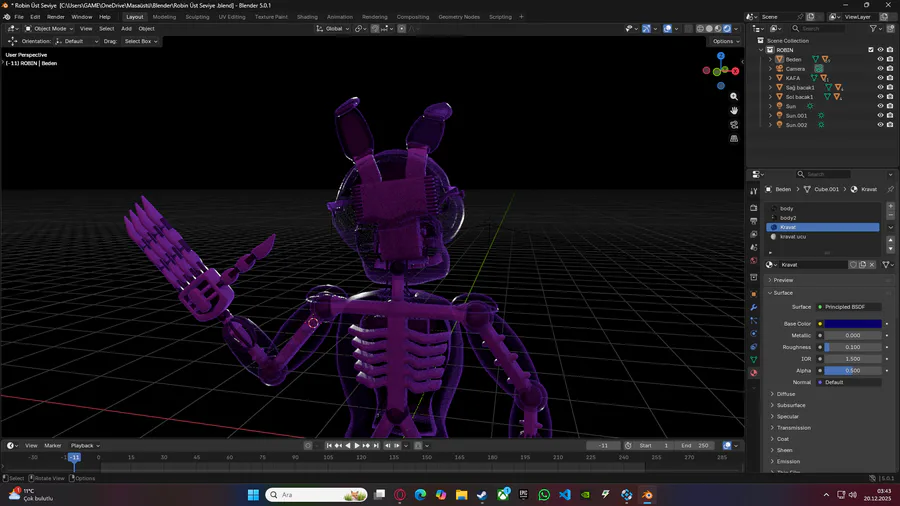
Task: Open the Material properties tab icon
Action: (x=753, y=372)
